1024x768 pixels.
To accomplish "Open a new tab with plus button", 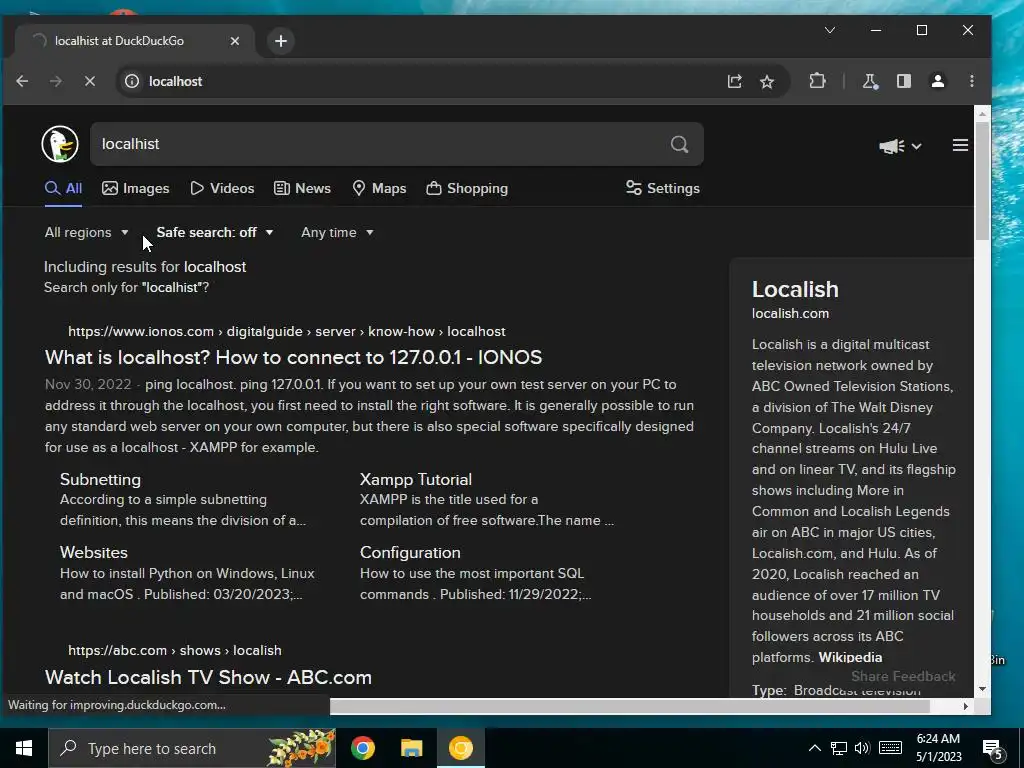I will click(281, 41).
